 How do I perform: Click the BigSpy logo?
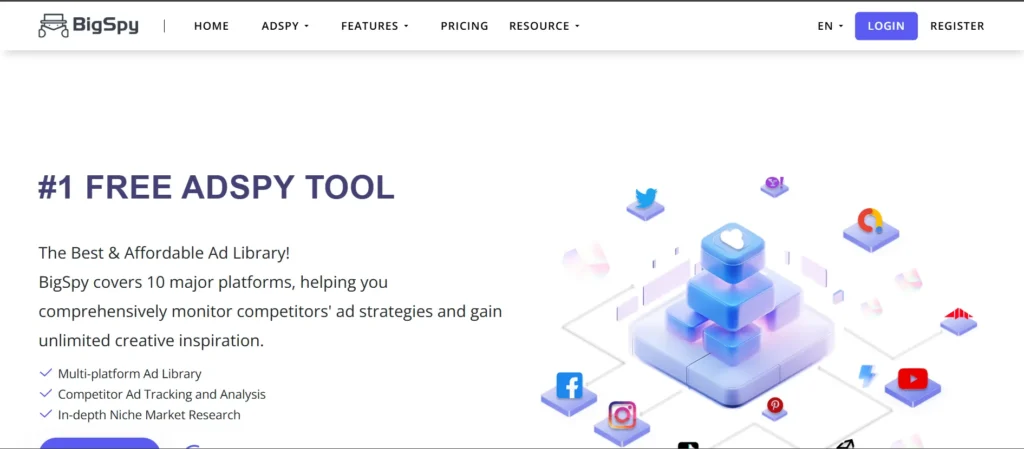tap(88, 26)
